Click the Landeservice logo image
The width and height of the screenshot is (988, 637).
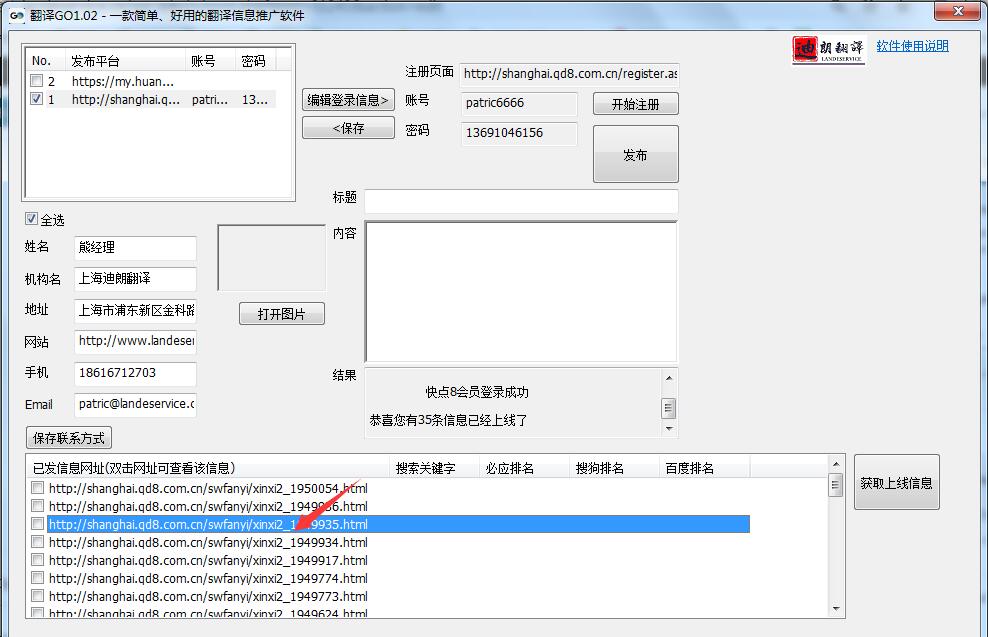point(829,49)
